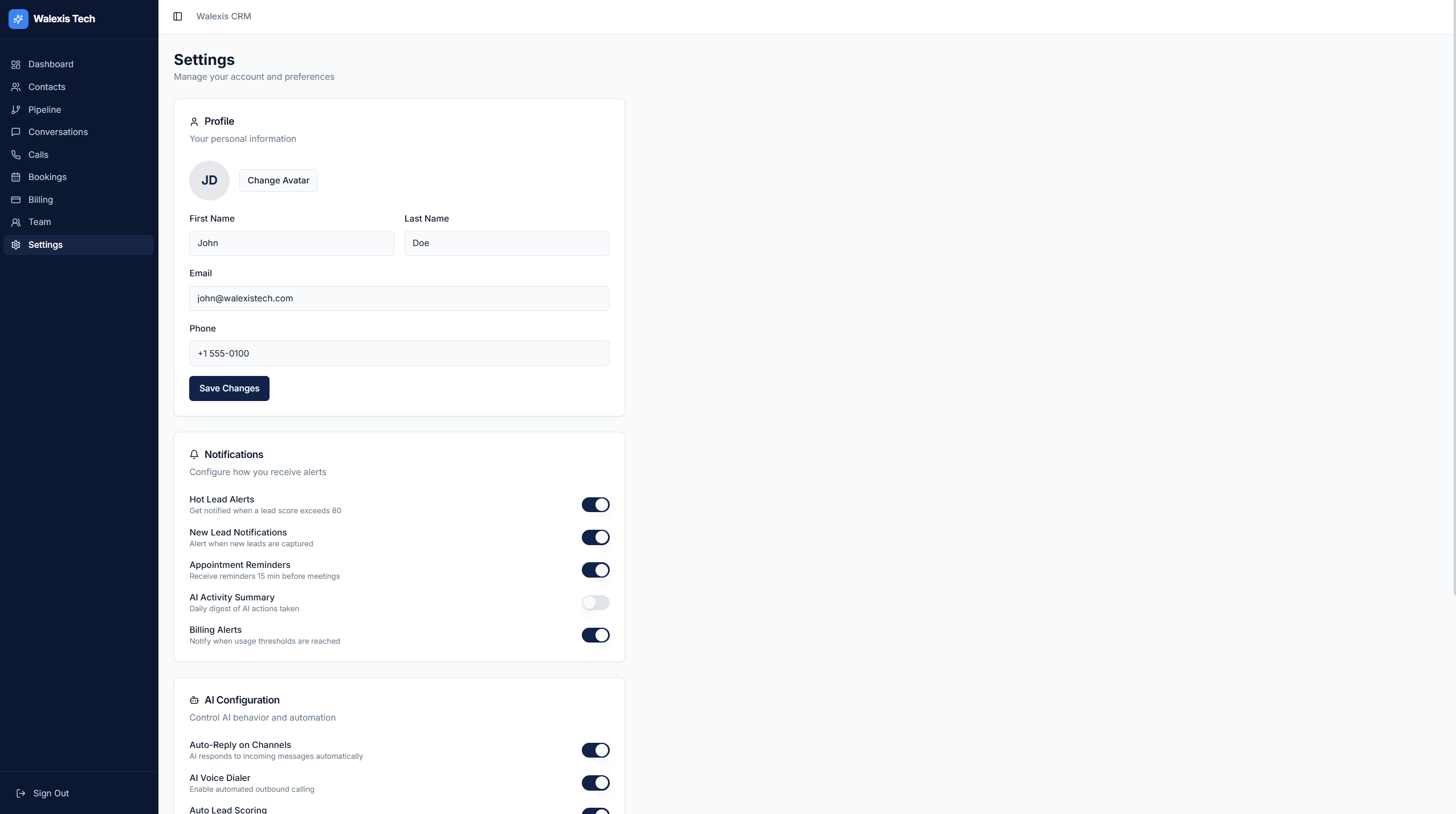Enable the AI Activity Summary toggle
Screen dimensions: 1456x814
click(x=595, y=603)
